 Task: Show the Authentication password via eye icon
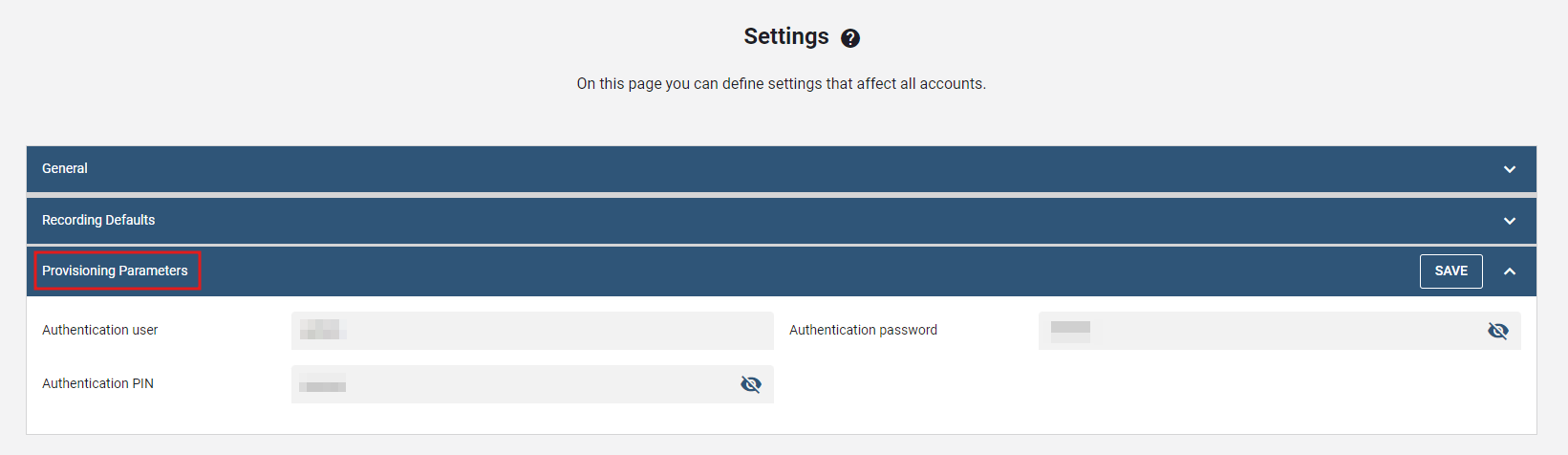click(x=1497, y=331)
